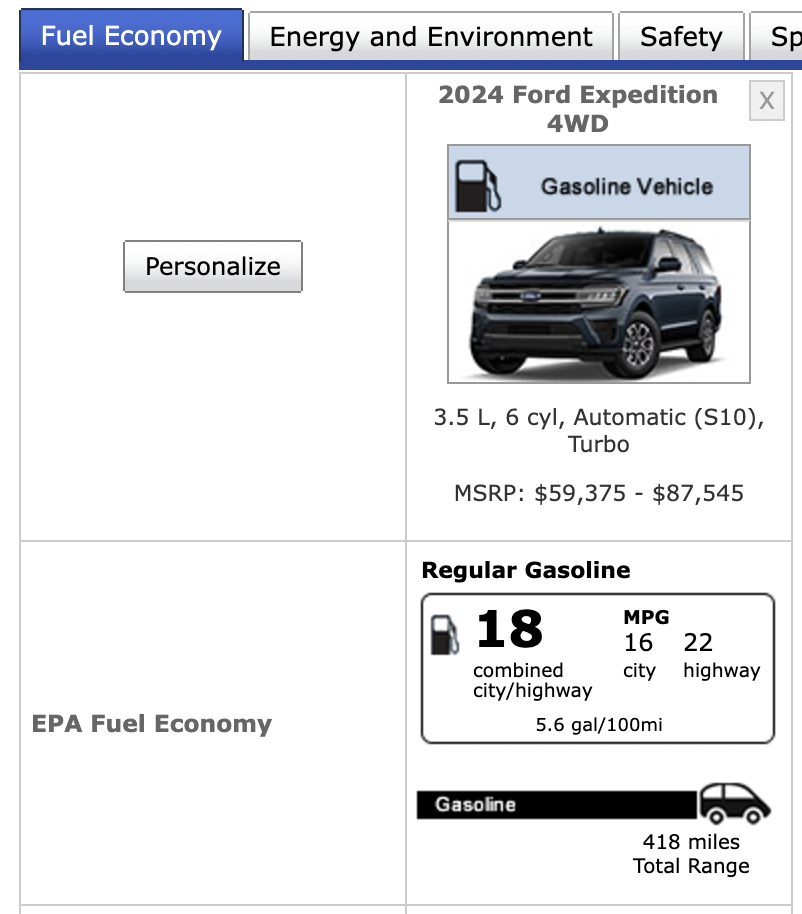Viewport: 802px width, 914px height.
Task: Click the 18 combined MPG figure
Action: click(509, 629)
